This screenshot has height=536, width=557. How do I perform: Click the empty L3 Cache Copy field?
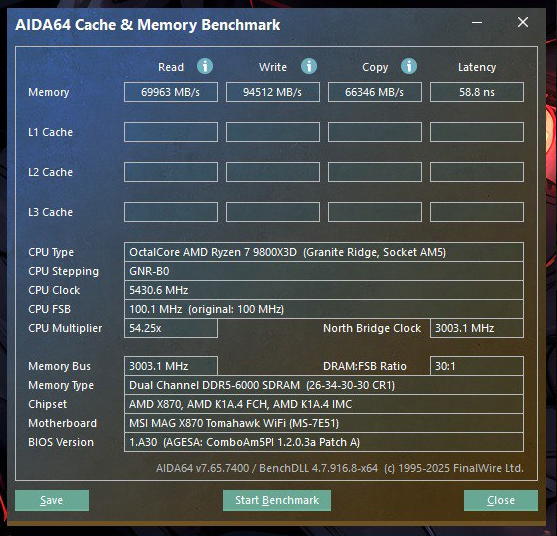point(375,212)
